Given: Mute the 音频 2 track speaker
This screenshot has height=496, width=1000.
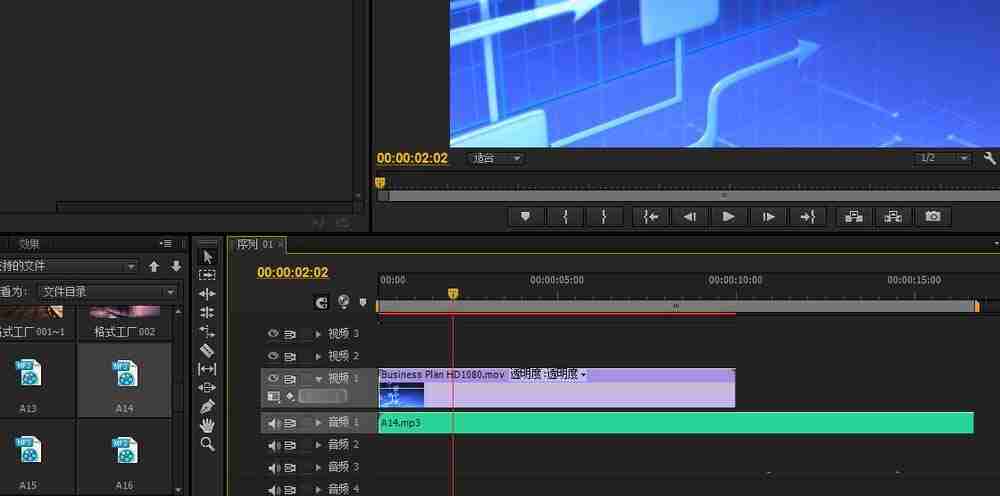Looking at the screenshot, I should (274, 445).
